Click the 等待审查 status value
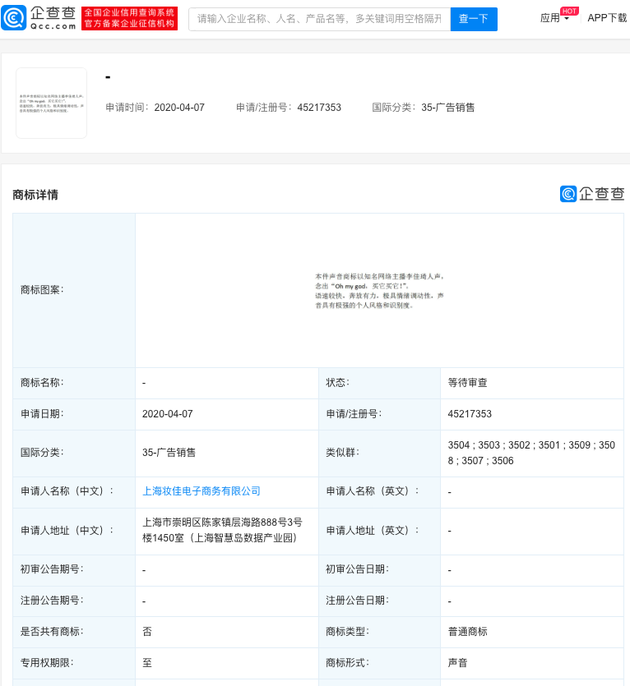The width and height of the screenshot is (630, 686). (468, 382)
